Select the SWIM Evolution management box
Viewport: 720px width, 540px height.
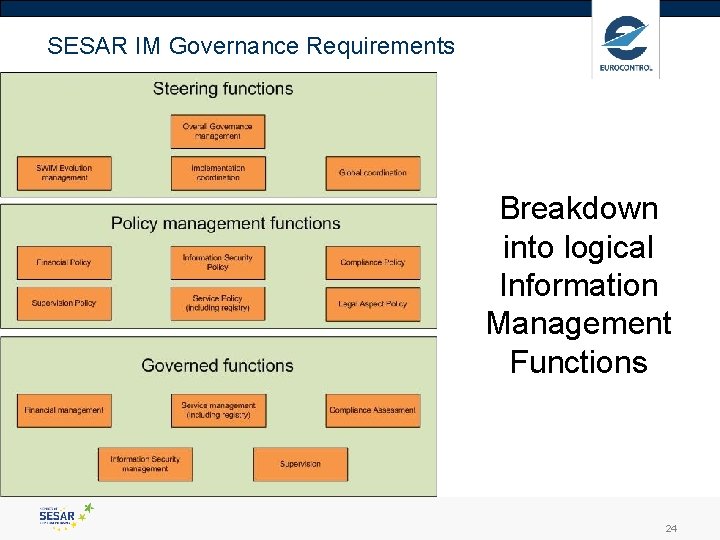(x=64, y=173)
